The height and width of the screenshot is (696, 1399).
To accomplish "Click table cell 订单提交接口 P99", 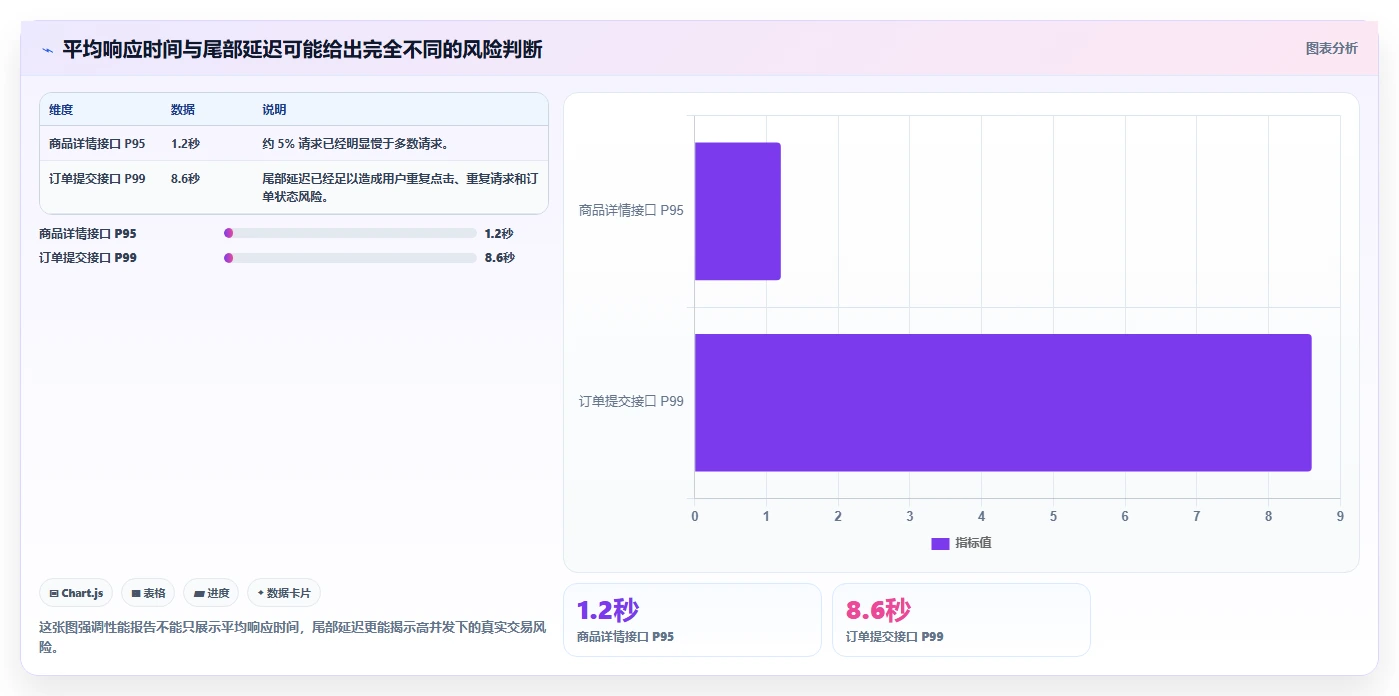I will (x=97, y=178).
